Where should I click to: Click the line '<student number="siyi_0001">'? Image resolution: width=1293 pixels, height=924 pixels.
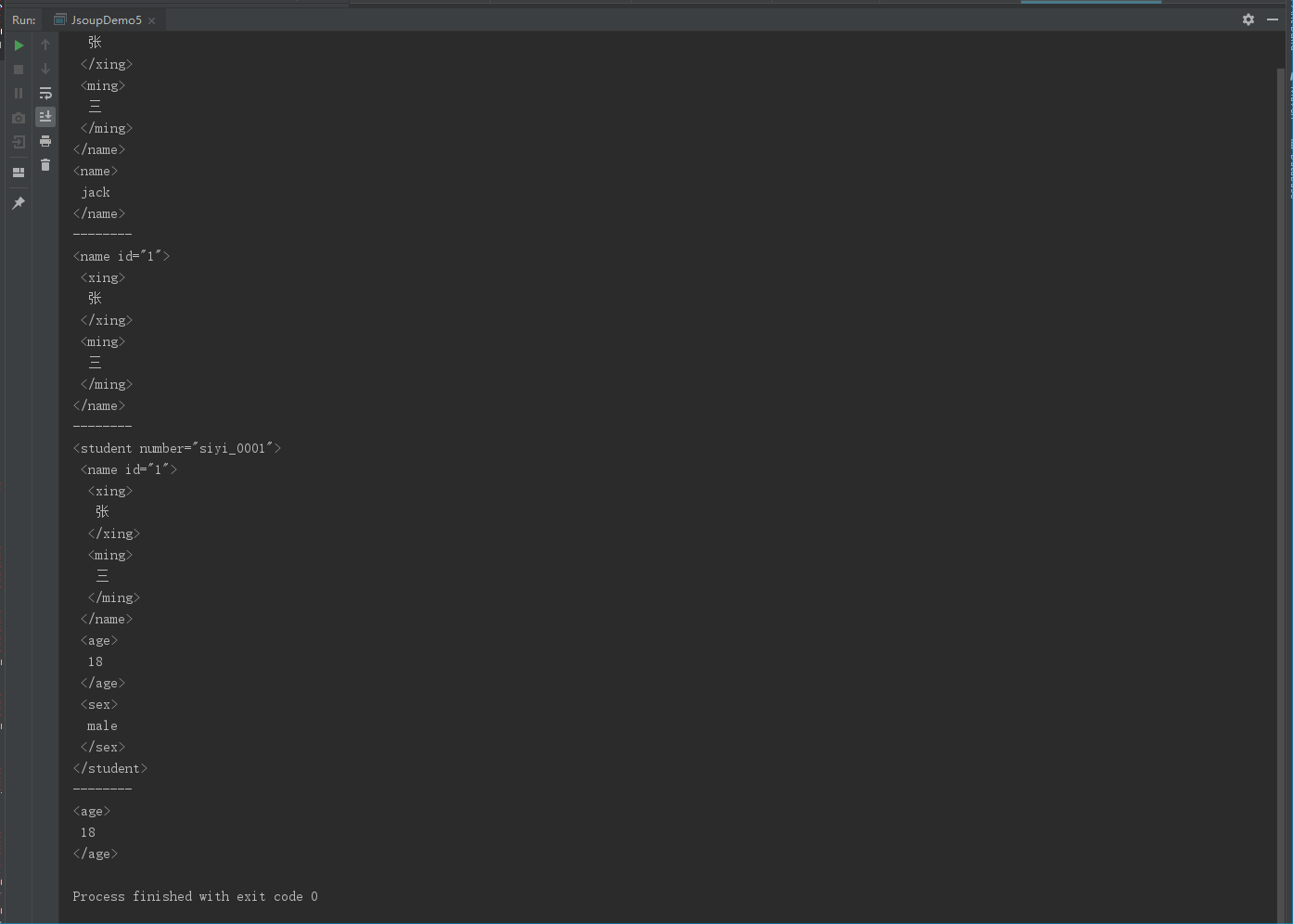pyautogui.click(x=177, y=448)
